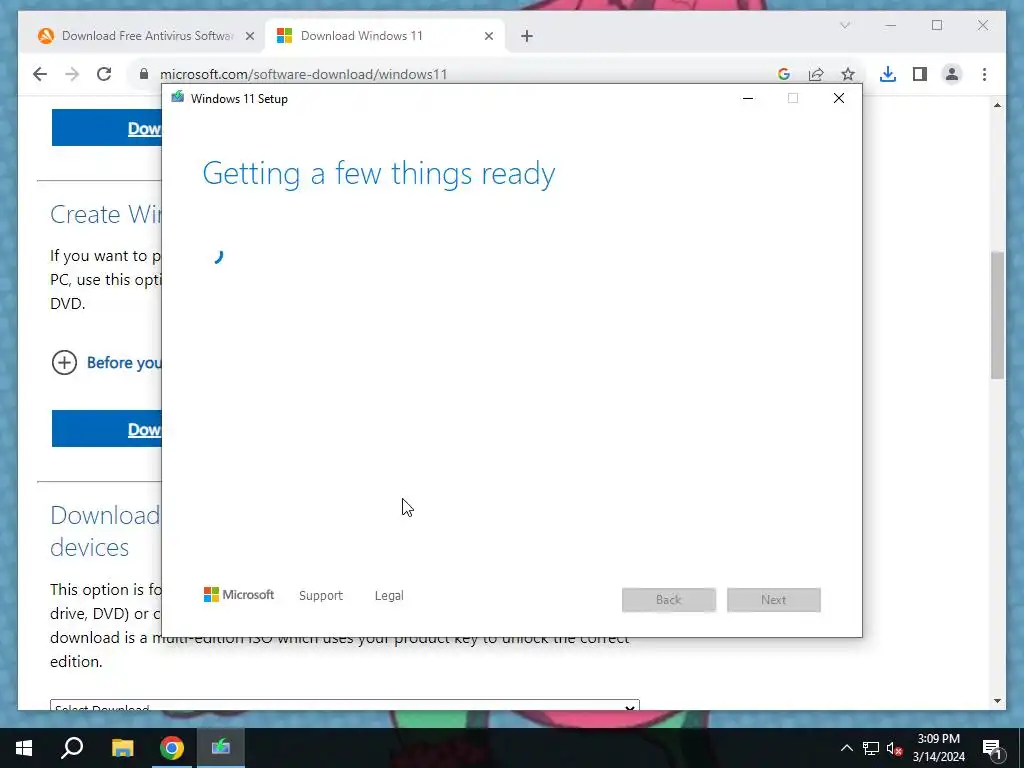Open File Explorer from taskbar
Image resolution: width=1024 pixels, height=768 pixels.
click(122, 748)
